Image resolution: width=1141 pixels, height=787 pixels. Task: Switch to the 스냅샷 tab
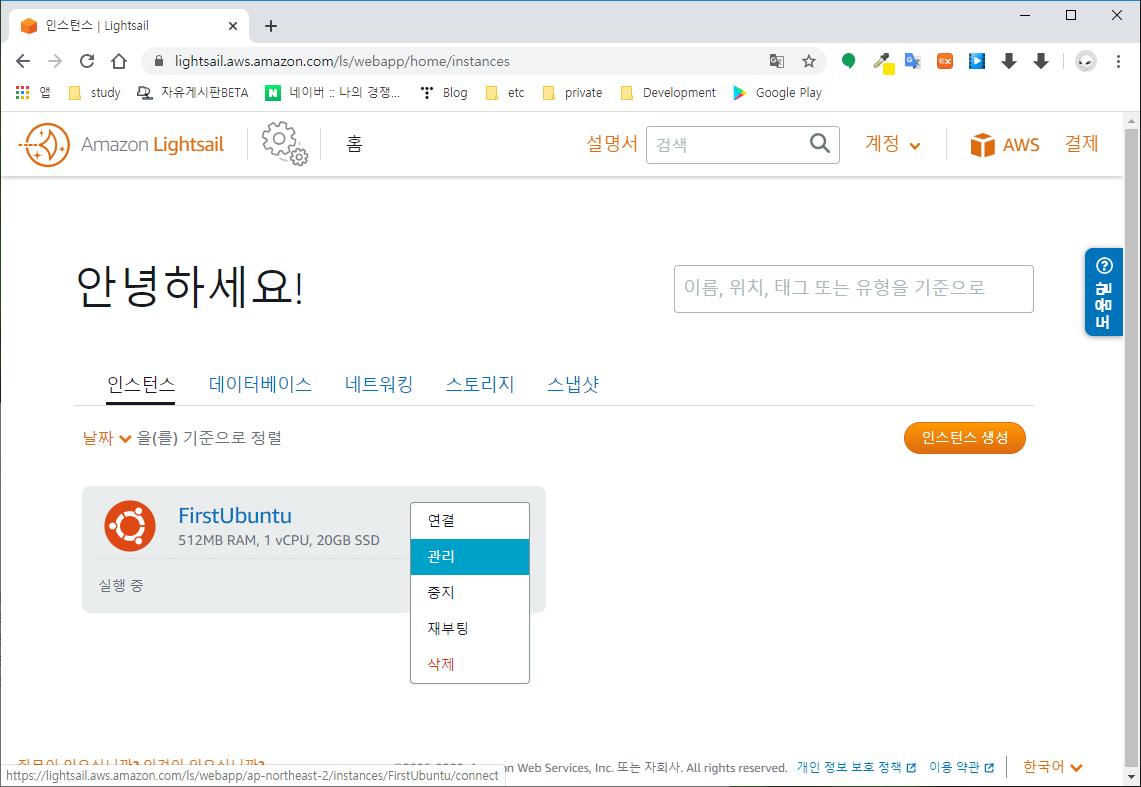click(573, 384)
